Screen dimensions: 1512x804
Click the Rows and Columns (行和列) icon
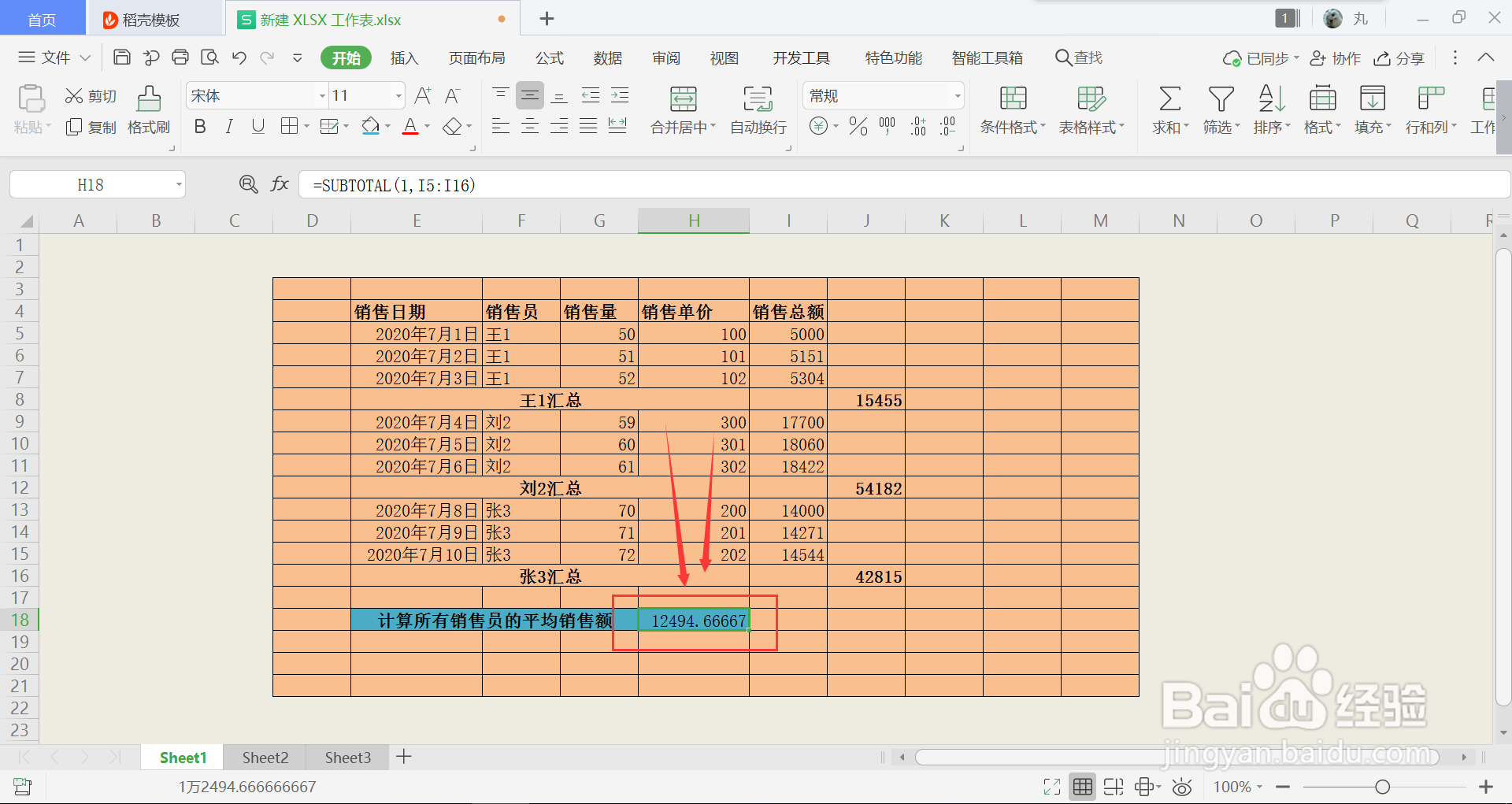click(x=1431, y=98)
